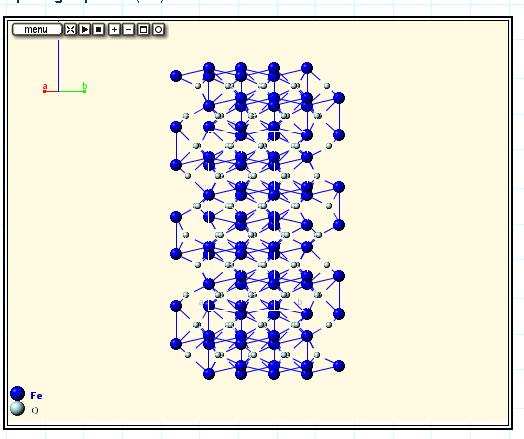Open the viewer's menu button
The width and height of the screenshot is (524, 439).
pyautogui.click(x=37, y=30)
